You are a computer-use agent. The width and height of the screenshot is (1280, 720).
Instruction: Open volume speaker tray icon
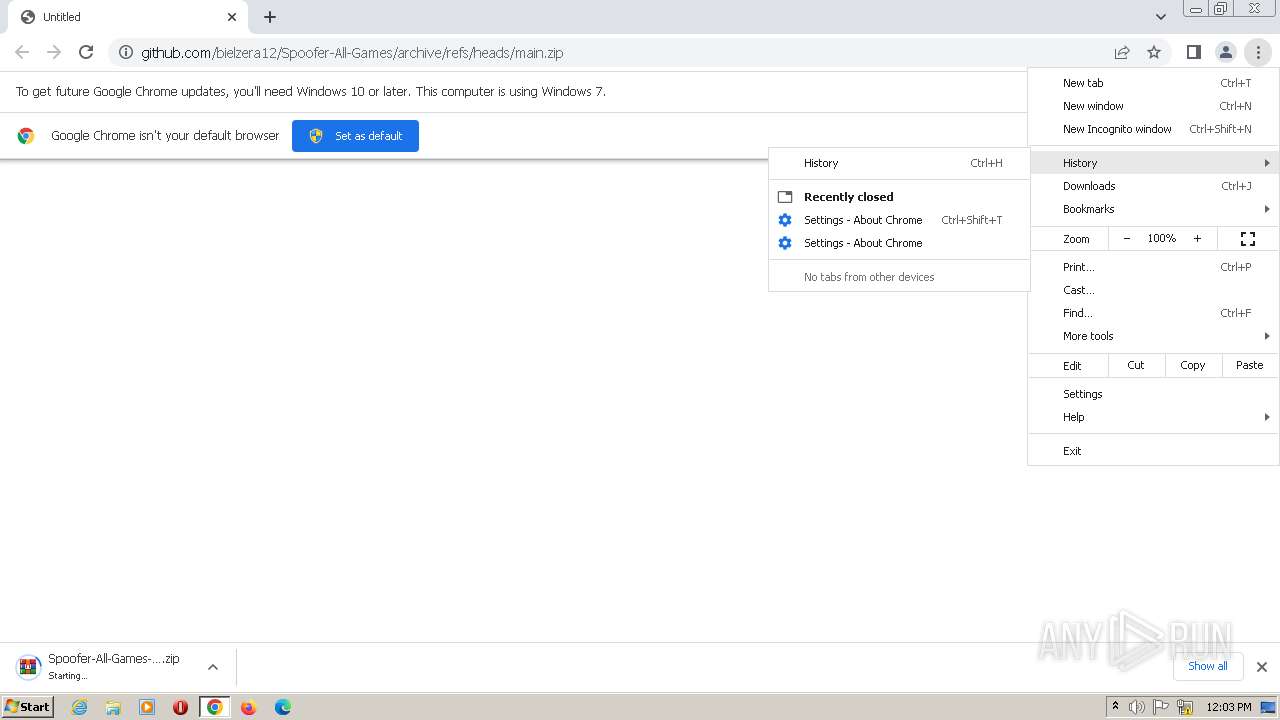(x=1137, y=707)
